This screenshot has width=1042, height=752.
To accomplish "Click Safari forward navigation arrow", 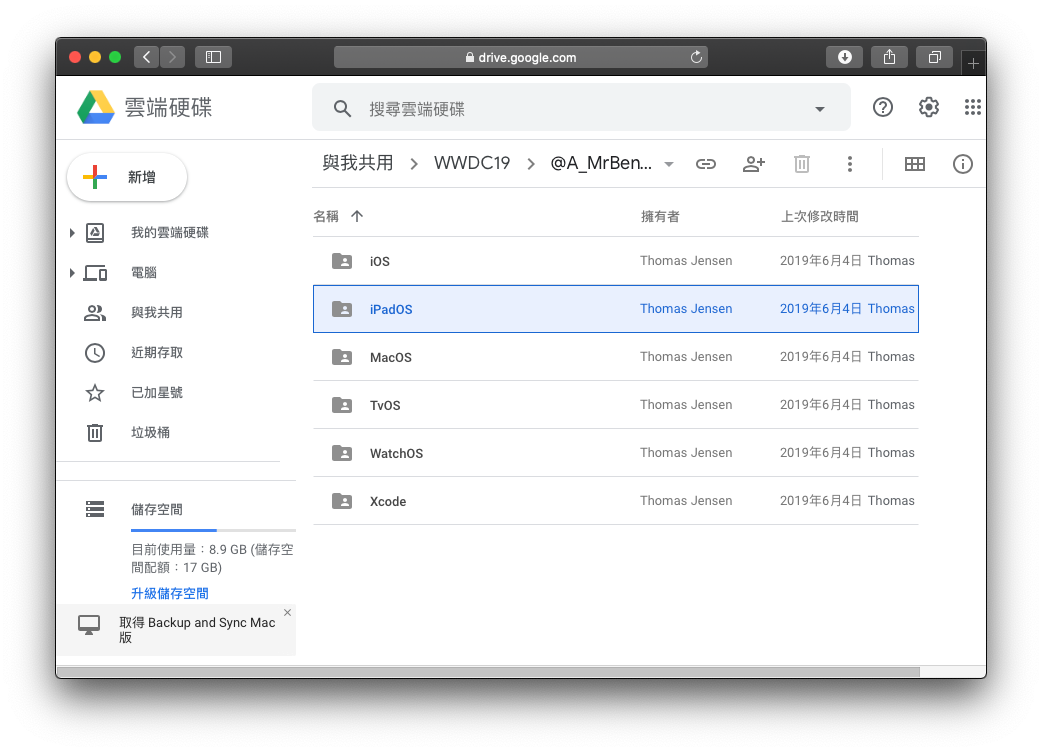I will pos(172,57).
